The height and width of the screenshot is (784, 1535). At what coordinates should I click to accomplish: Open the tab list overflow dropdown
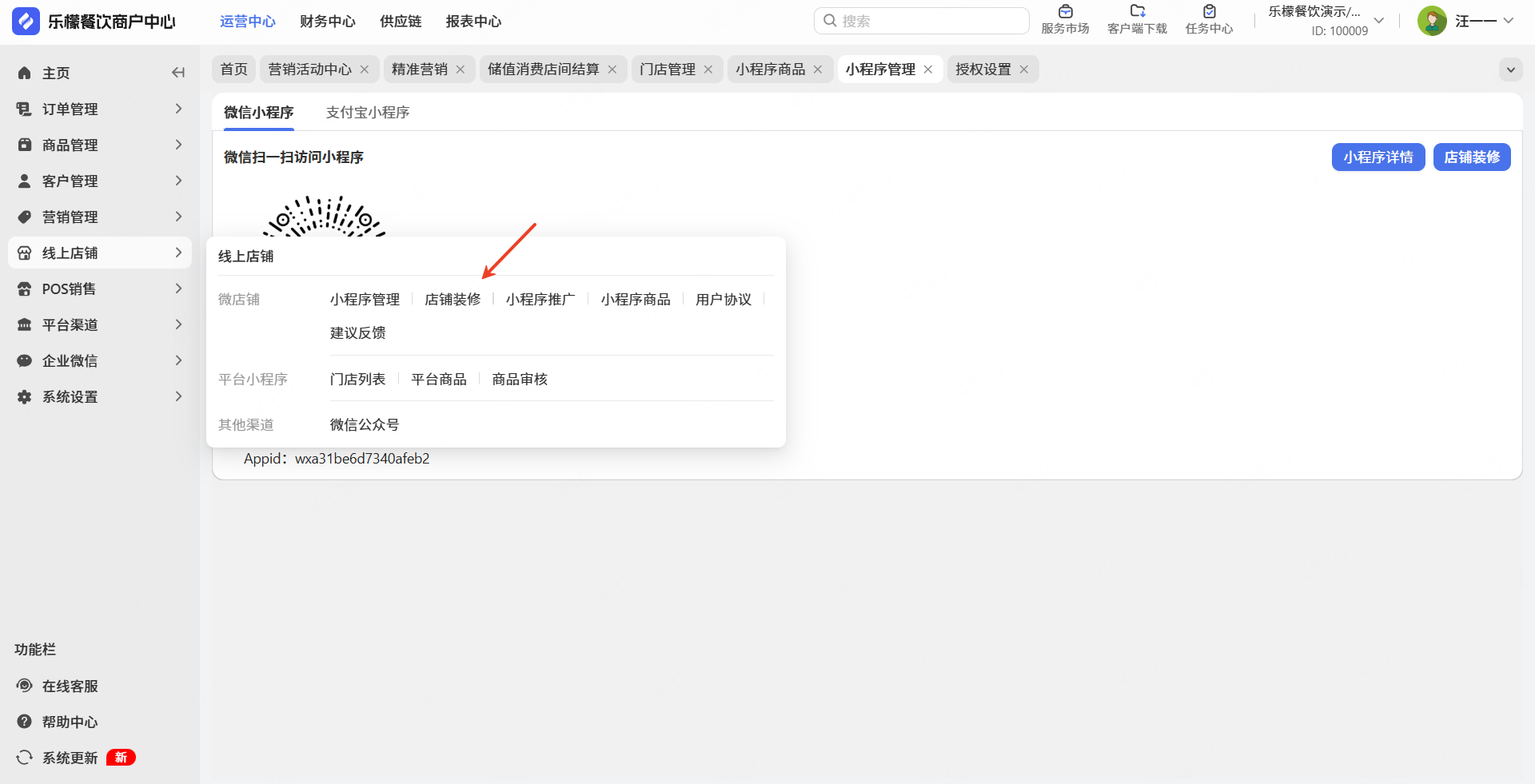pos(1510,70)
